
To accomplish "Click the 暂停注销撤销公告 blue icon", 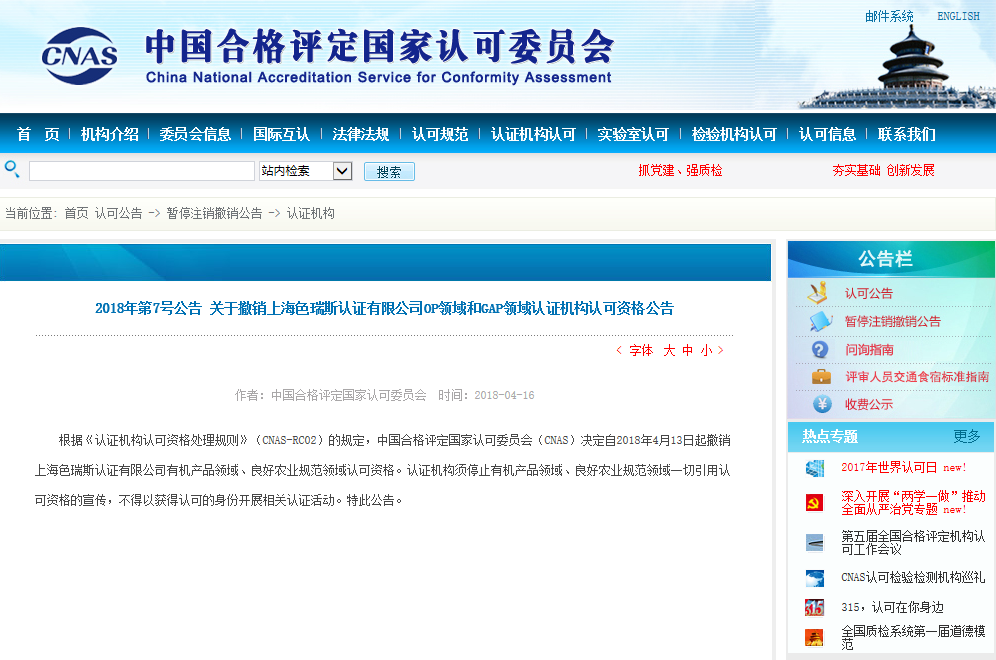I will point(820,321).
